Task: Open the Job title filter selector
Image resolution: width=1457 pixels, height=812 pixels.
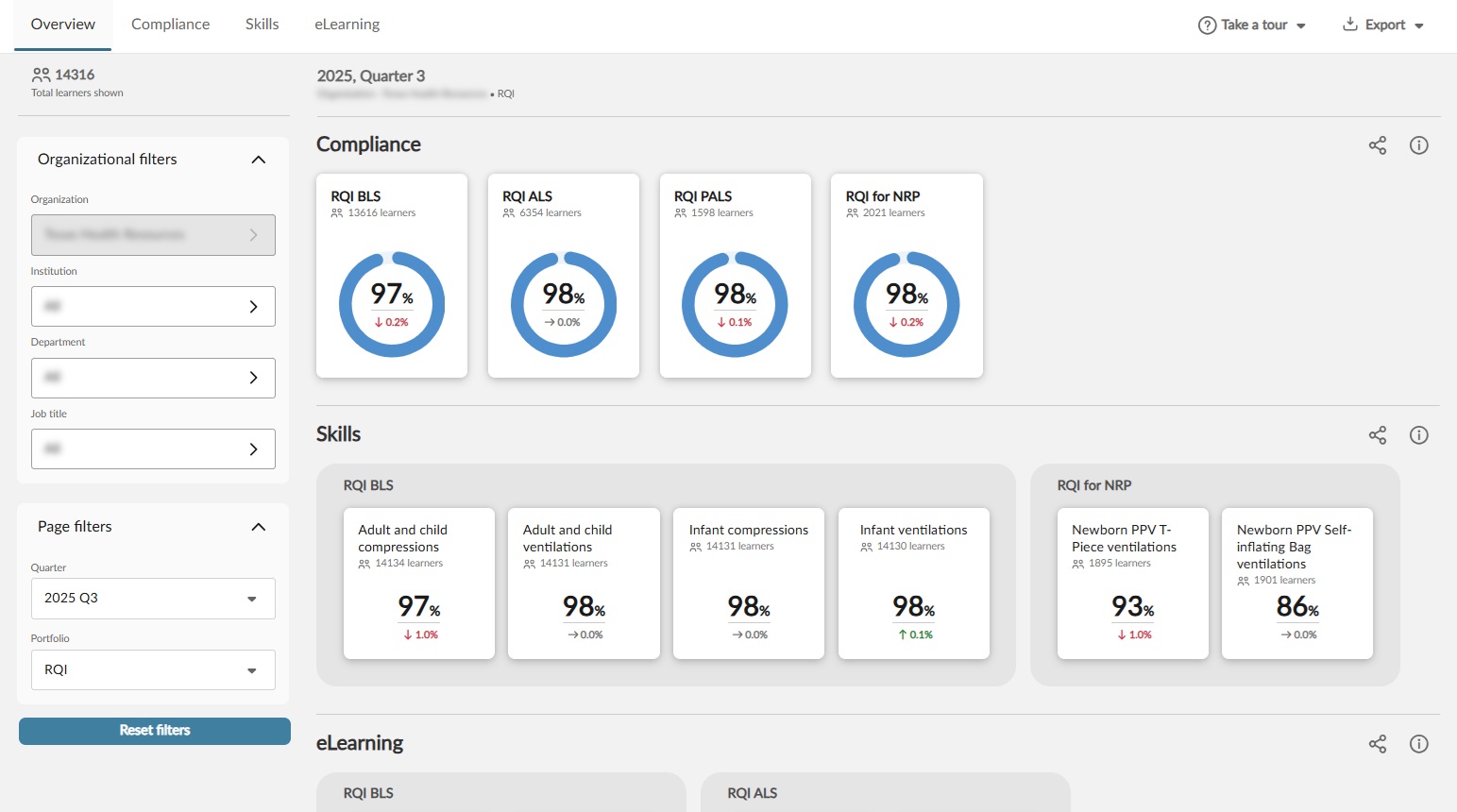Action: [x=153, y=449]
